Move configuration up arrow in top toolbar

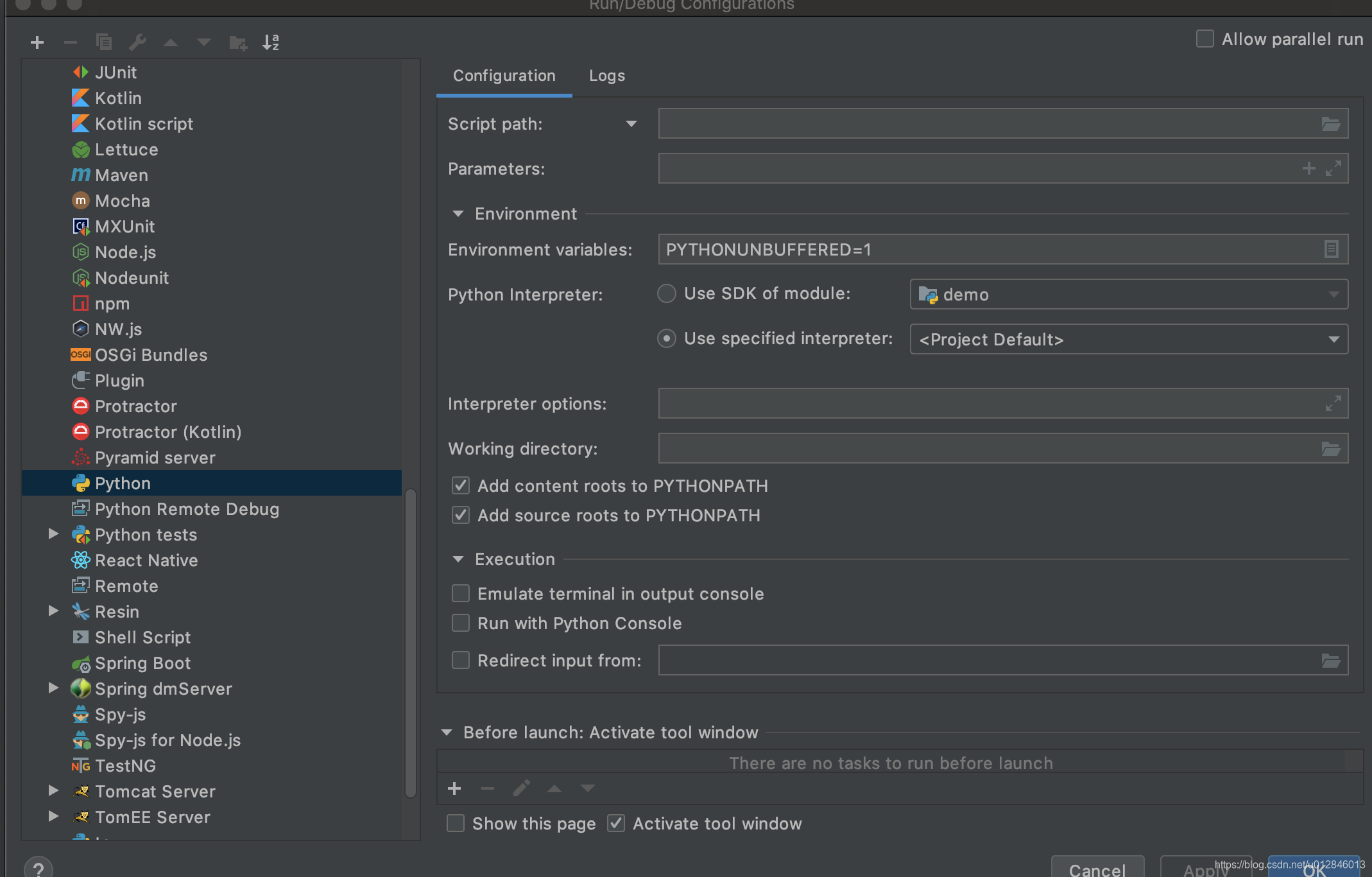pos(171,42)
